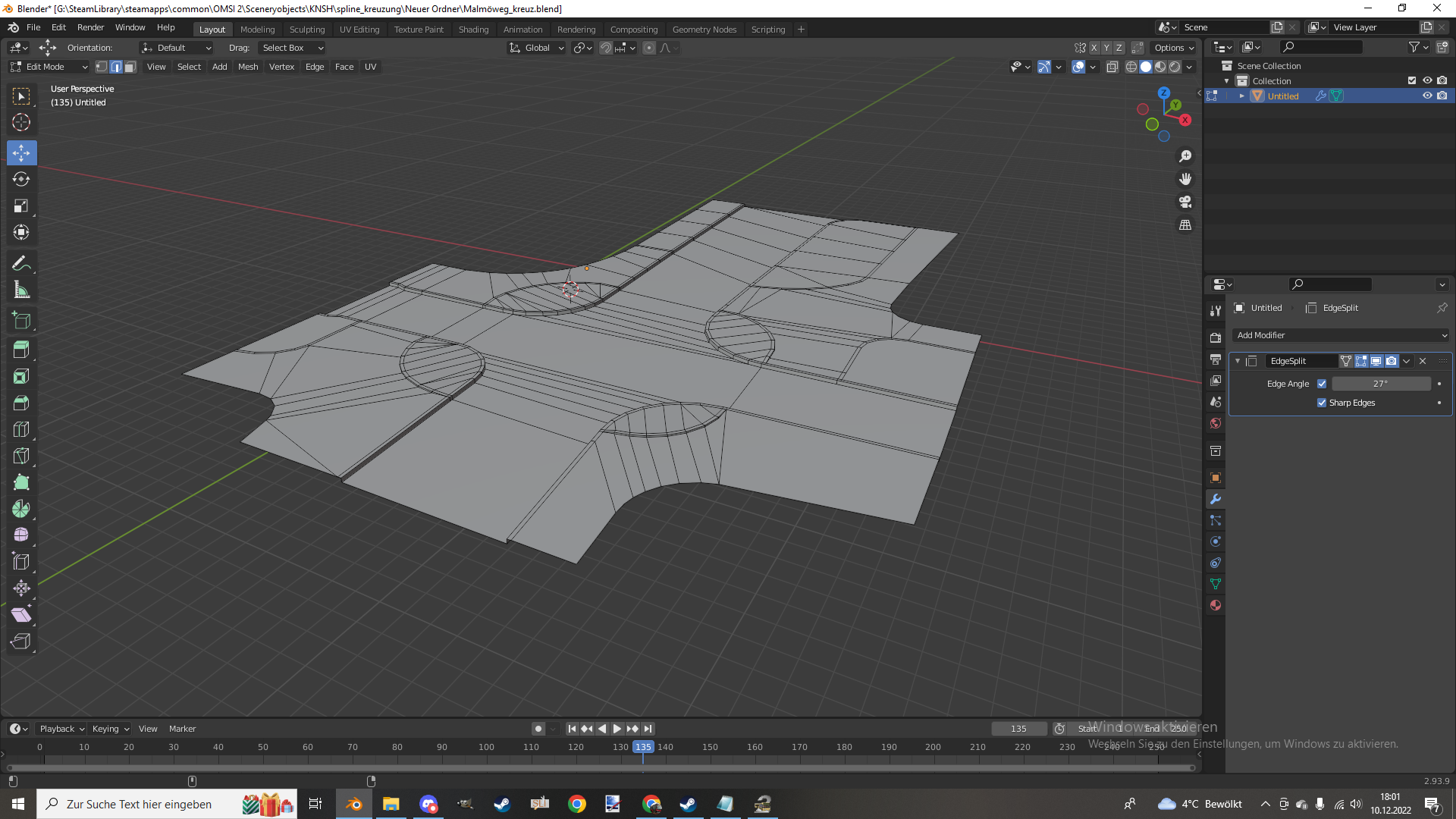Click the viewport camera view icon
1456x819 pixels.
point(1185,202)
